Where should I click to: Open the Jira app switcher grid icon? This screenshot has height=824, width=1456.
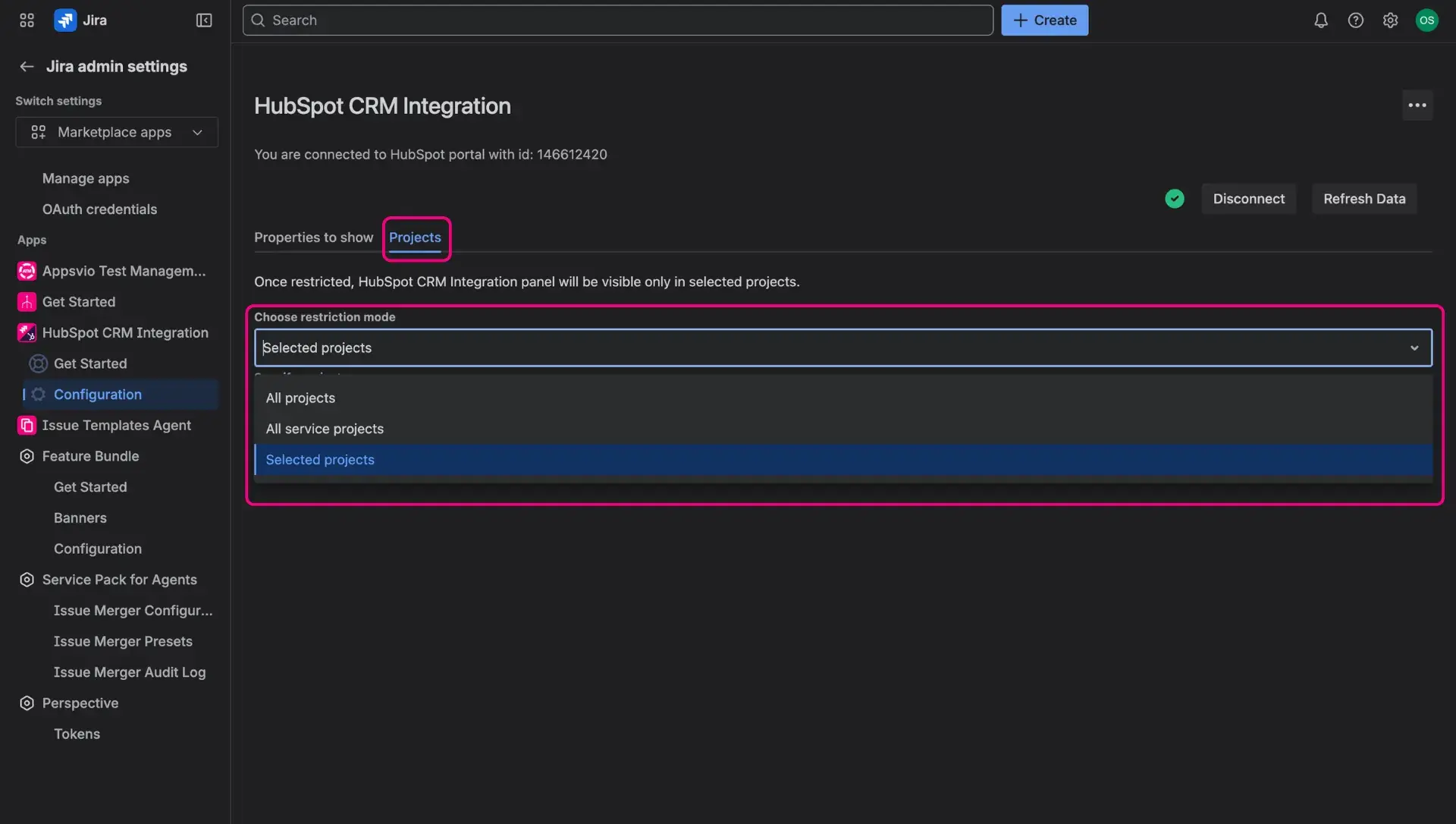(26, 20)
